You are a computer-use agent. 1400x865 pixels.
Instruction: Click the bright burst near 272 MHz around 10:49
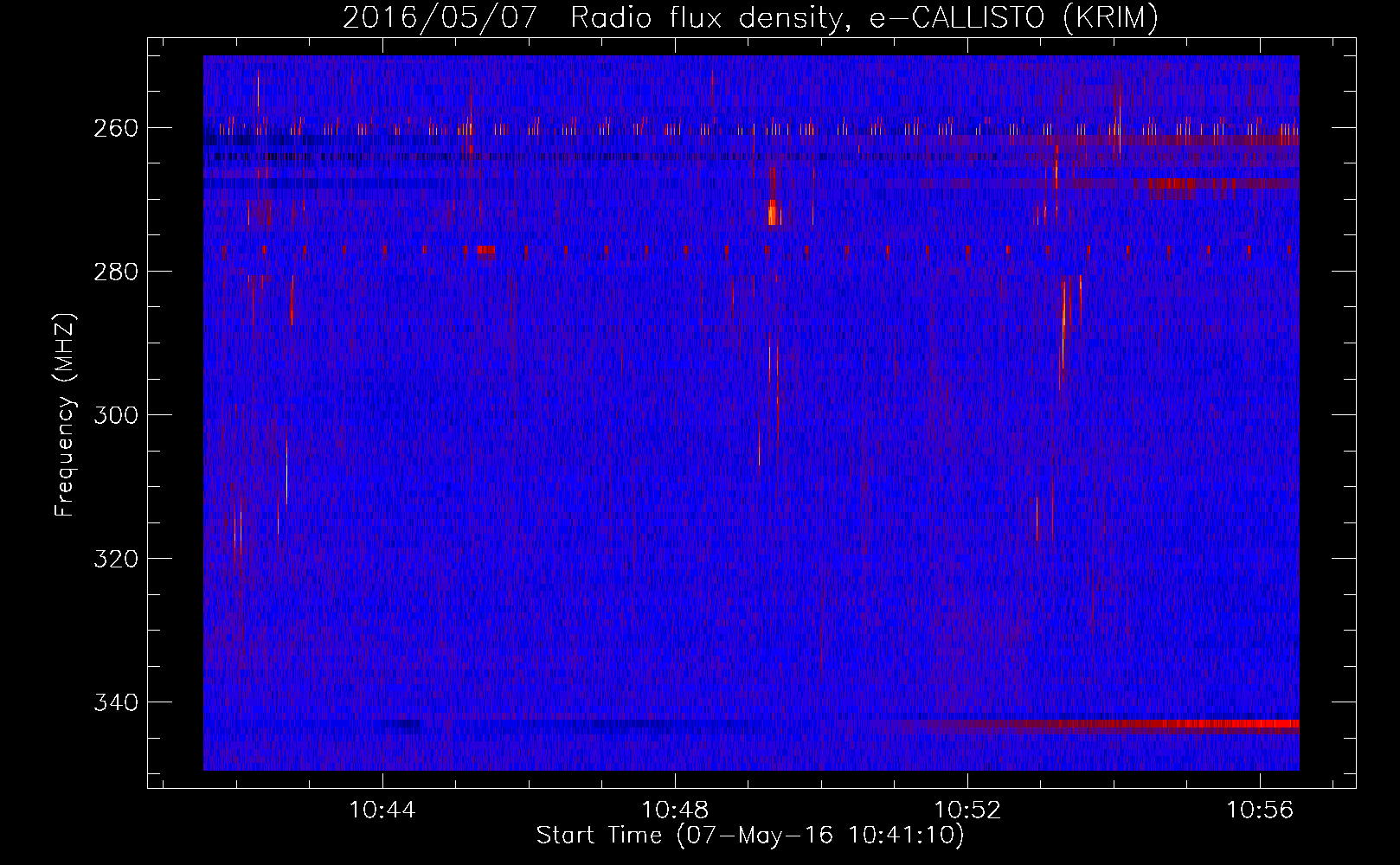point(774,213)
